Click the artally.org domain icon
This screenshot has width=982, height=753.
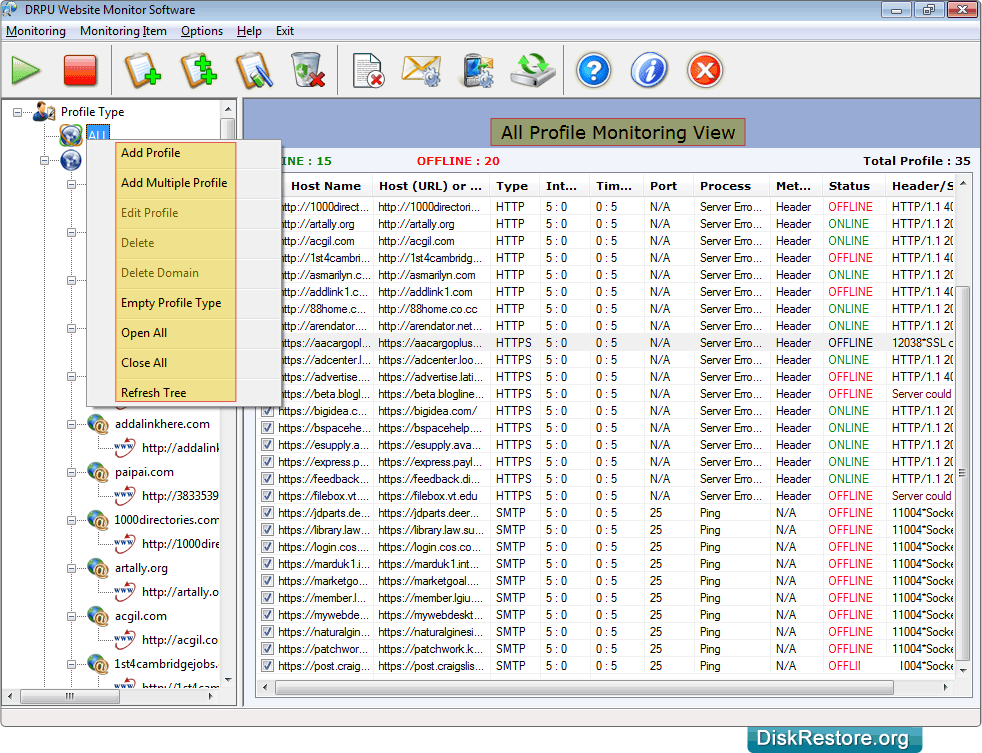98,568
